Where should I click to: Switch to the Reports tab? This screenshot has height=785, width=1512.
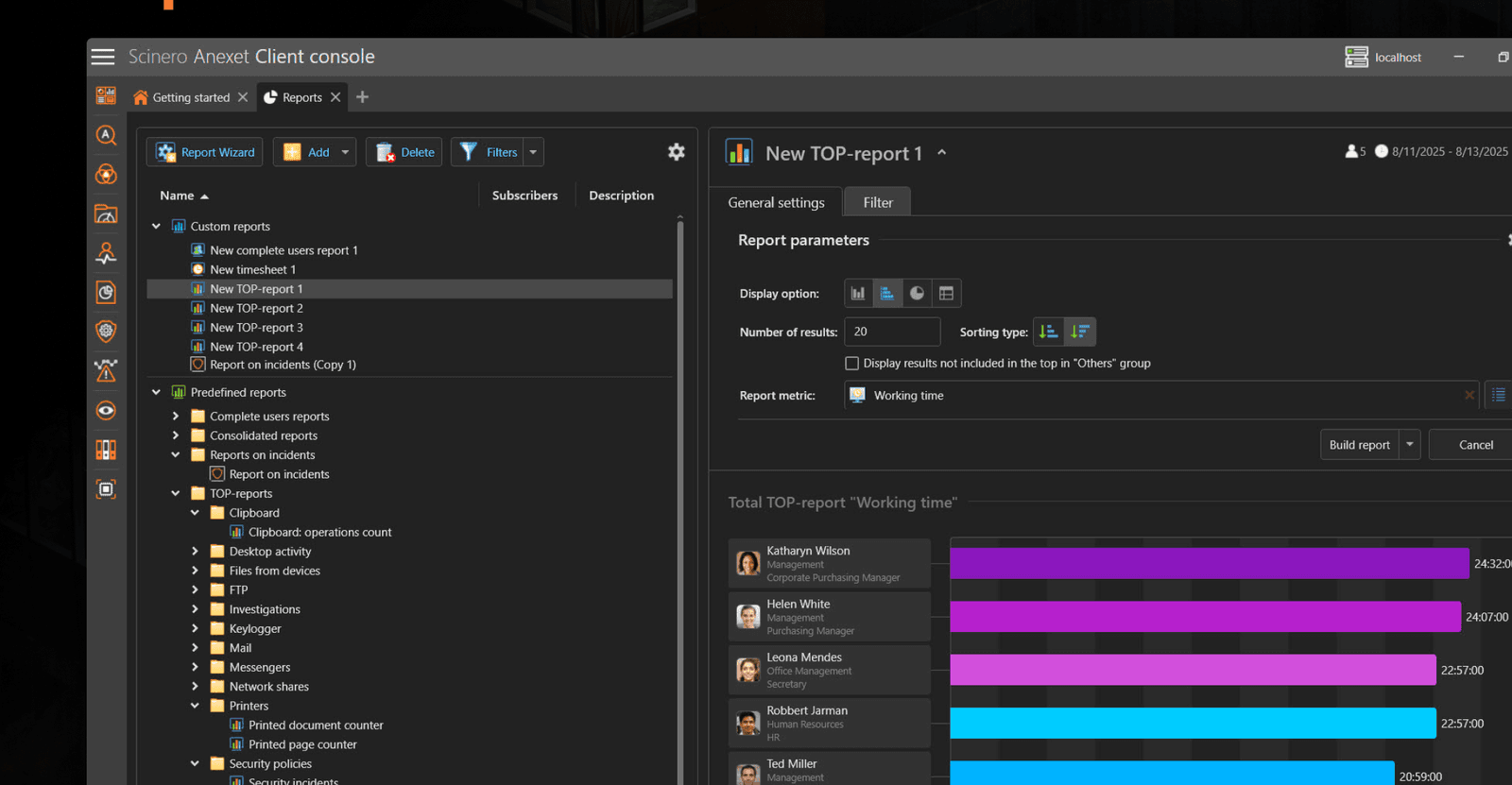pyautogui.click(x=302, y=97)
